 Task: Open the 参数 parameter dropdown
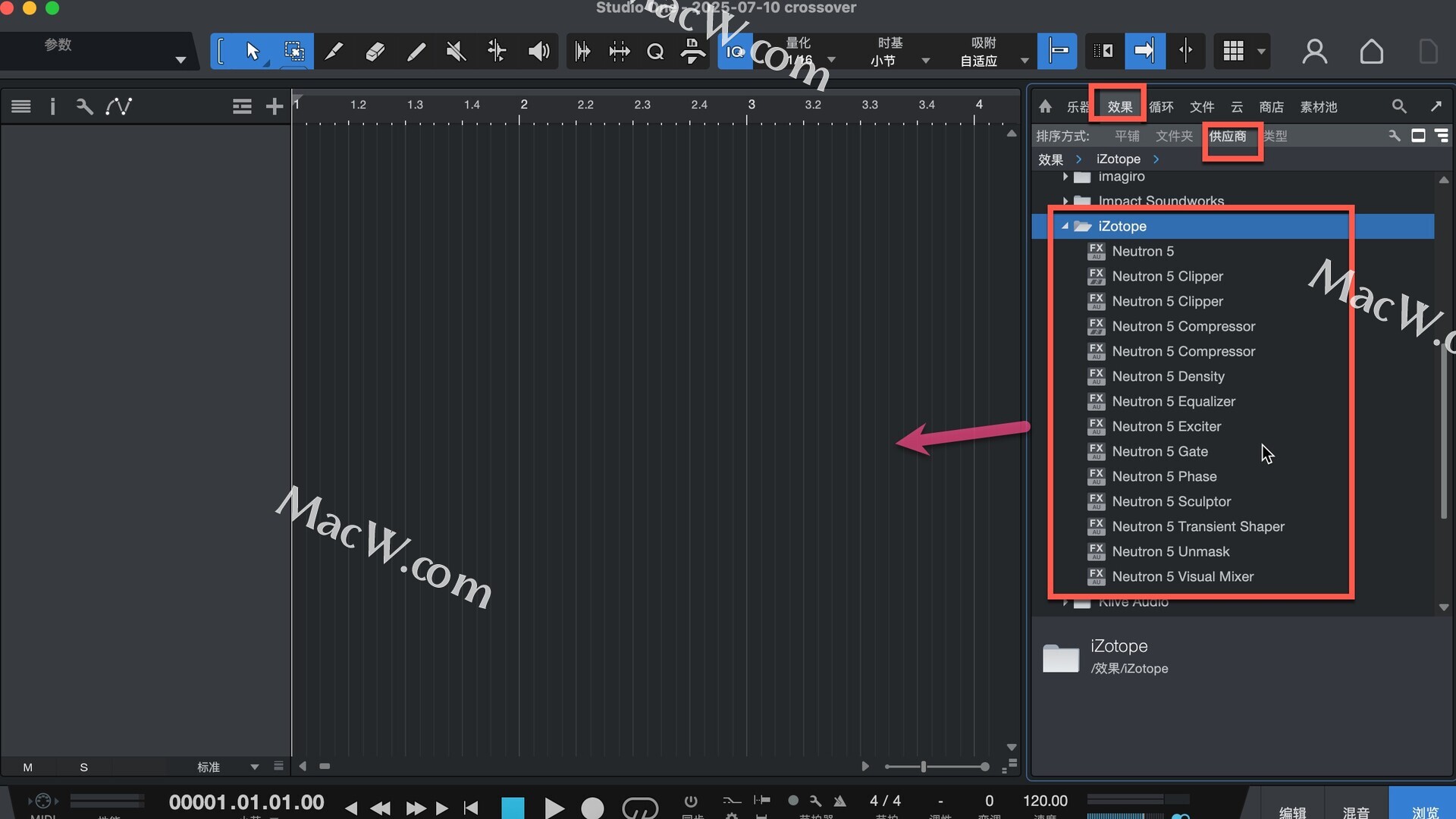coord(180,60)
